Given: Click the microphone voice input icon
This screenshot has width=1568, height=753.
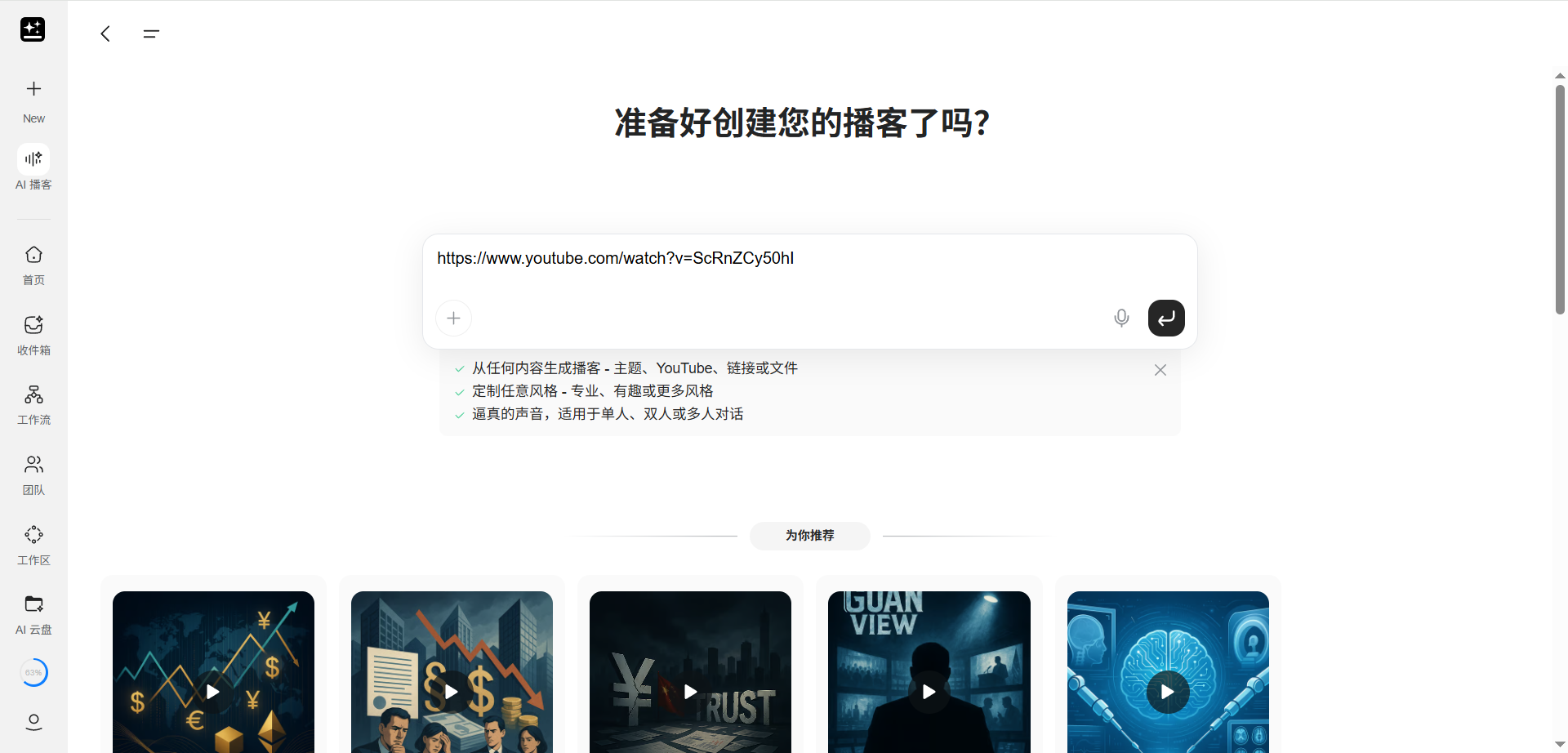Looking at the screenshot, I should click(1121, 318).
